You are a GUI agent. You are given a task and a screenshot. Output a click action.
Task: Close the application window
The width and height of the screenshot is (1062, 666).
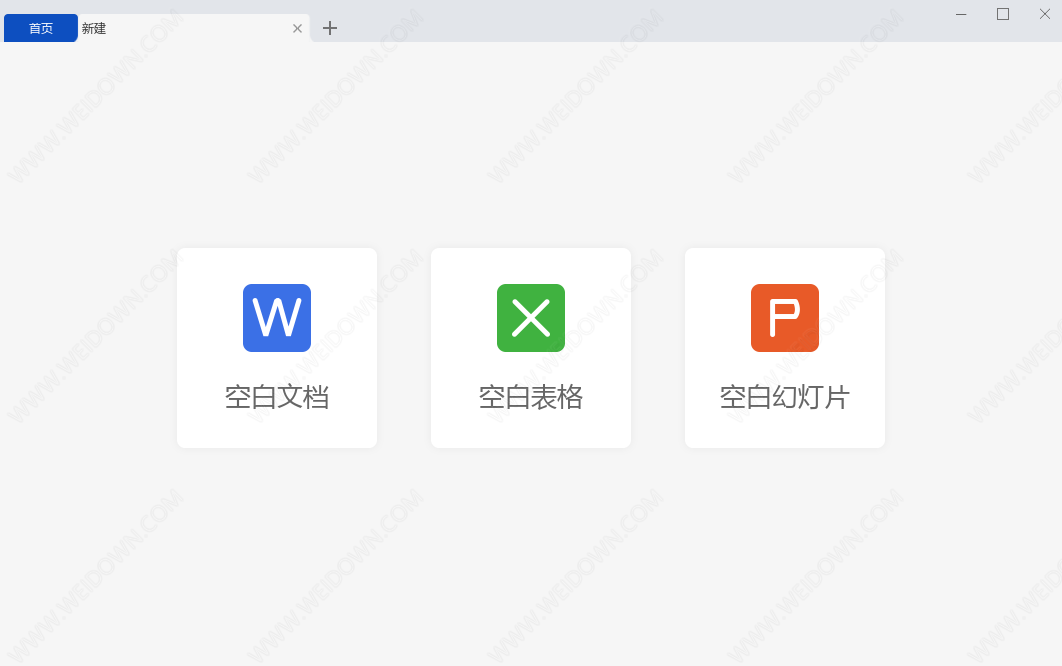1045,14
